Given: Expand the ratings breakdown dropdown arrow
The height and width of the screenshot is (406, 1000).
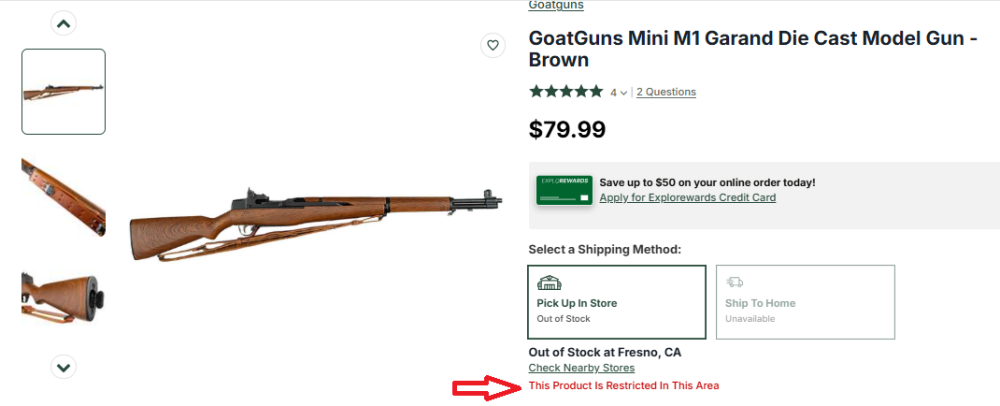Looking at the screenshot, I should [x=624, y=93].
